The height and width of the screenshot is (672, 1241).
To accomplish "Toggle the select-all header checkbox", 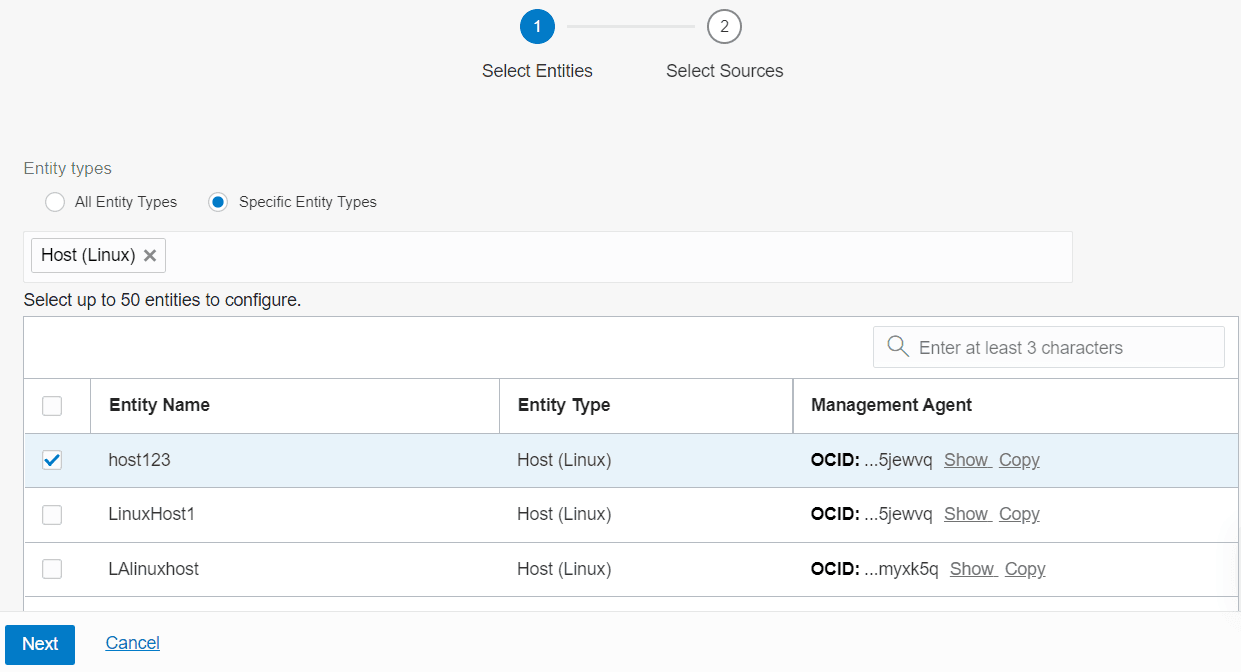I will pos(52,405).
